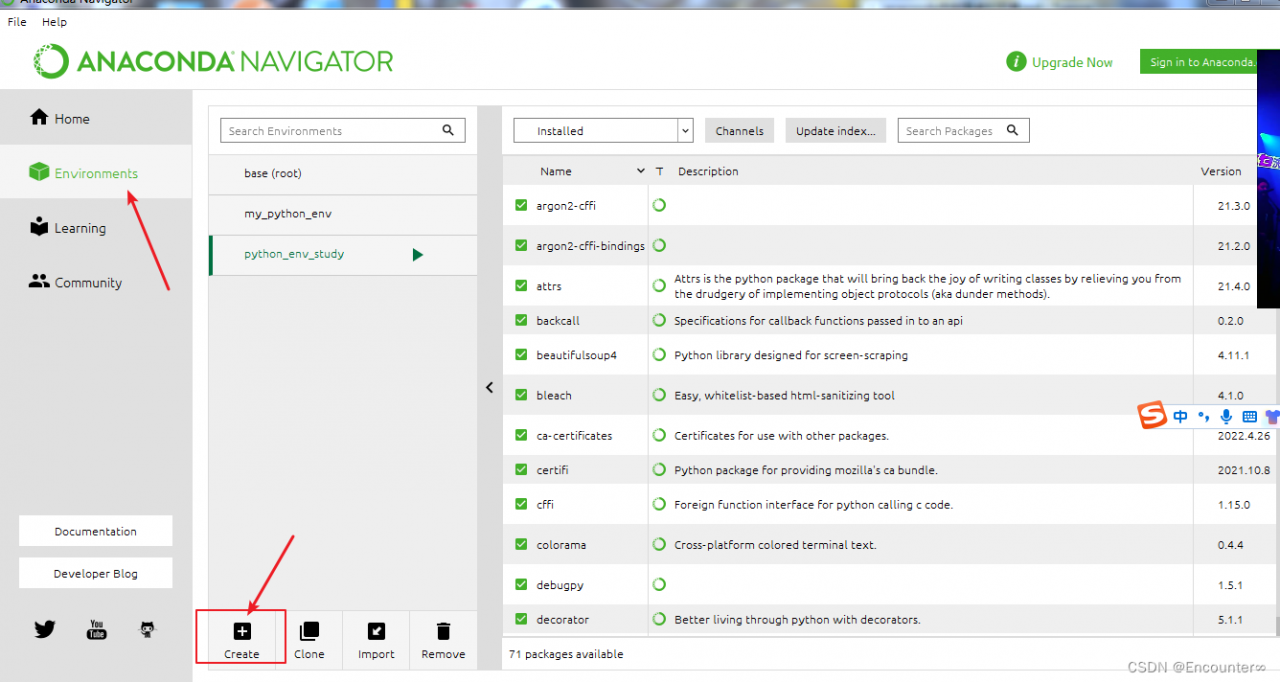Click the backcall package type icon
Viewport: 1280px width, 682px height.
tap(659, 320)
